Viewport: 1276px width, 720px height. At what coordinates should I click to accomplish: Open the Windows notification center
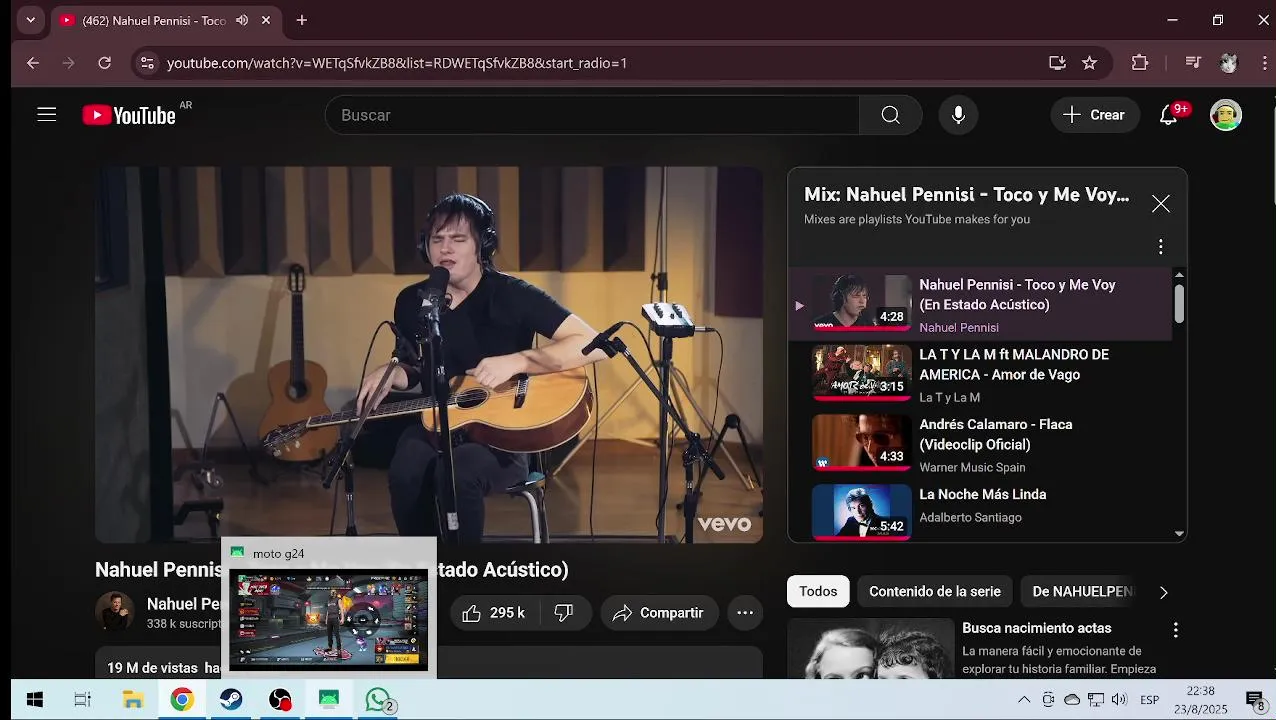coord(1255,700)
